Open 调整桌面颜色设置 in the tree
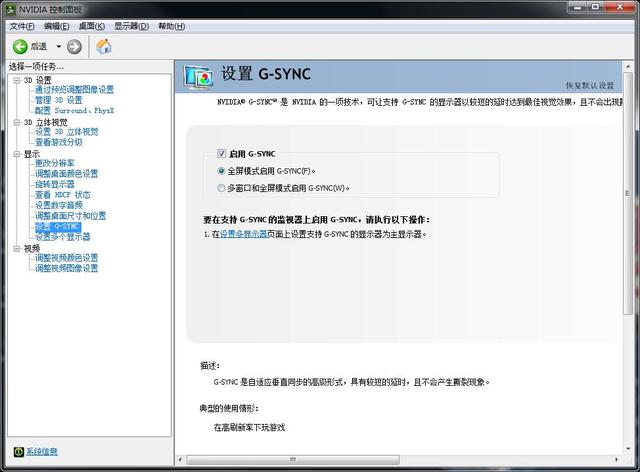The image size is (640, 472). pyautogui.click(x=67, y=174)
